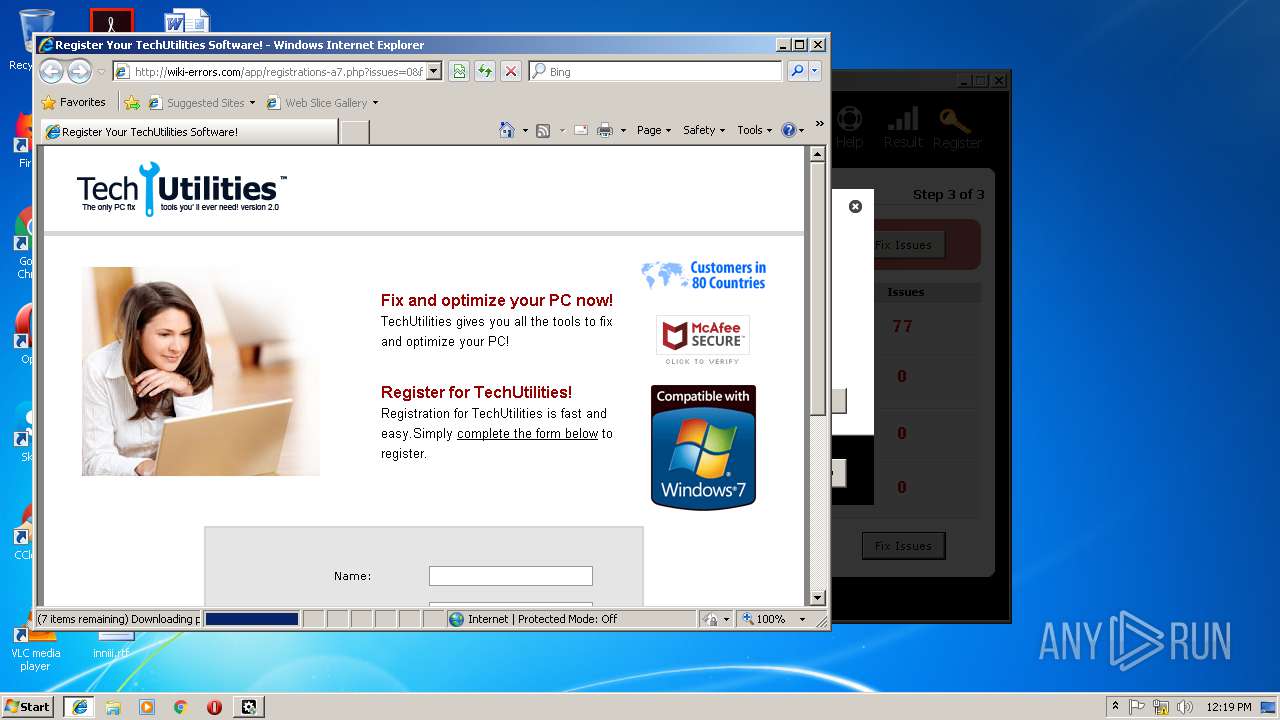Follow the 'complete the form below' link
Viewport: 1280px width, 720px height.
527,433
